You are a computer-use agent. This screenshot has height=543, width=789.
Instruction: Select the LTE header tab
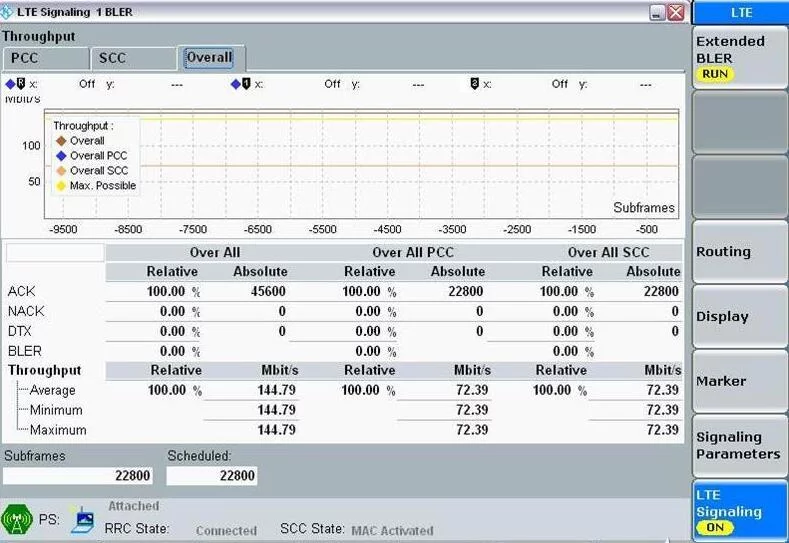[741, 12]
